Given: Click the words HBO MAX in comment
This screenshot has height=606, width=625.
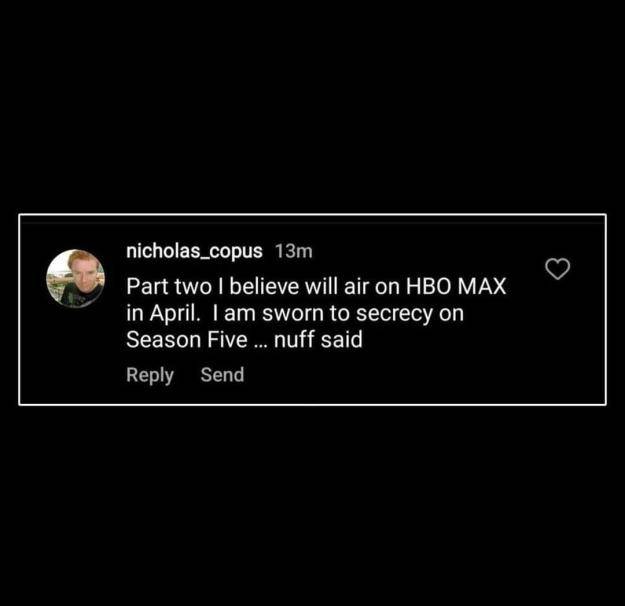Looking at the screenshot, I should [456, 286].
